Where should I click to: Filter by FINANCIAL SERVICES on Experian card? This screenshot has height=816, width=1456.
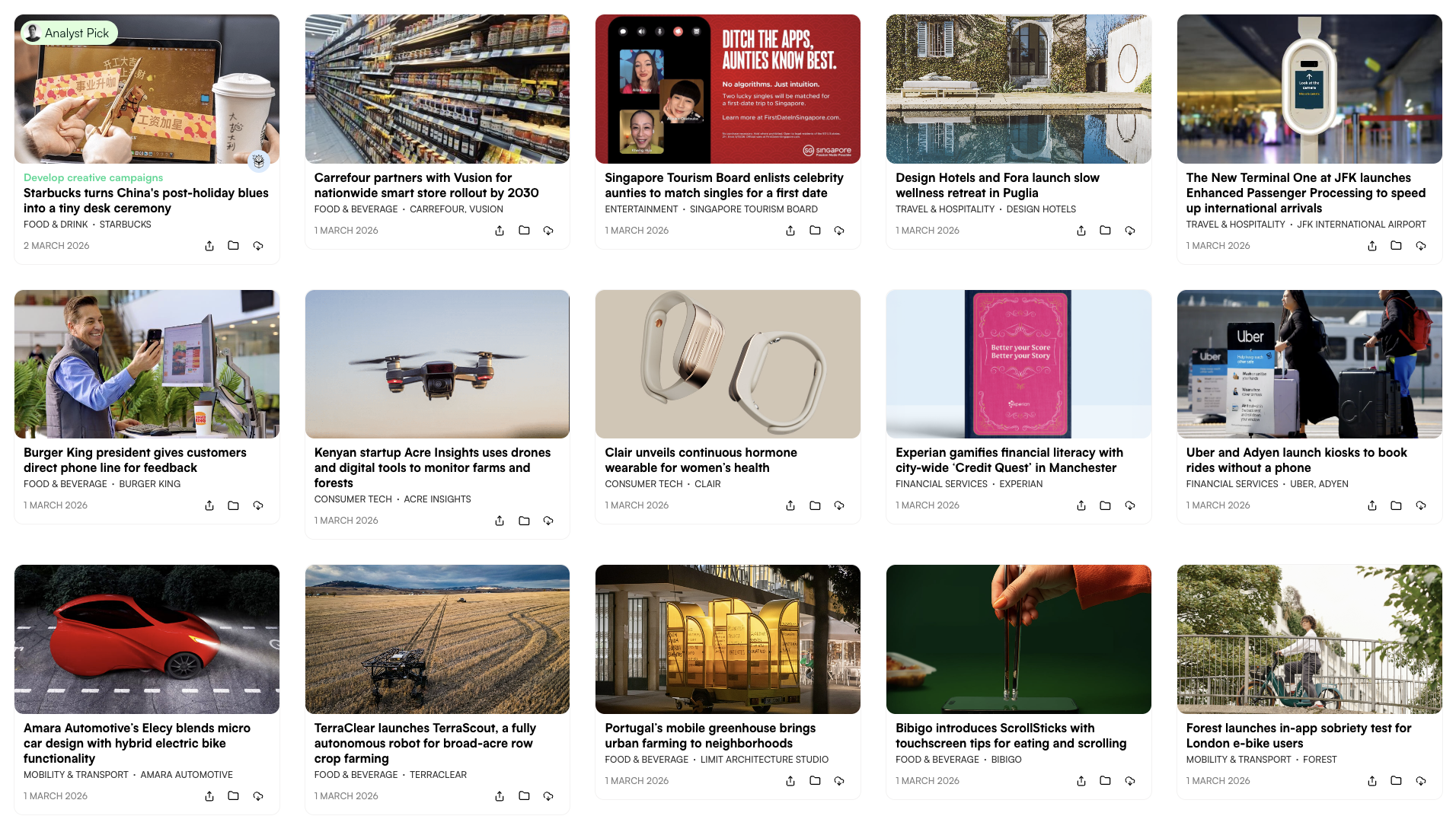[941, 484]
